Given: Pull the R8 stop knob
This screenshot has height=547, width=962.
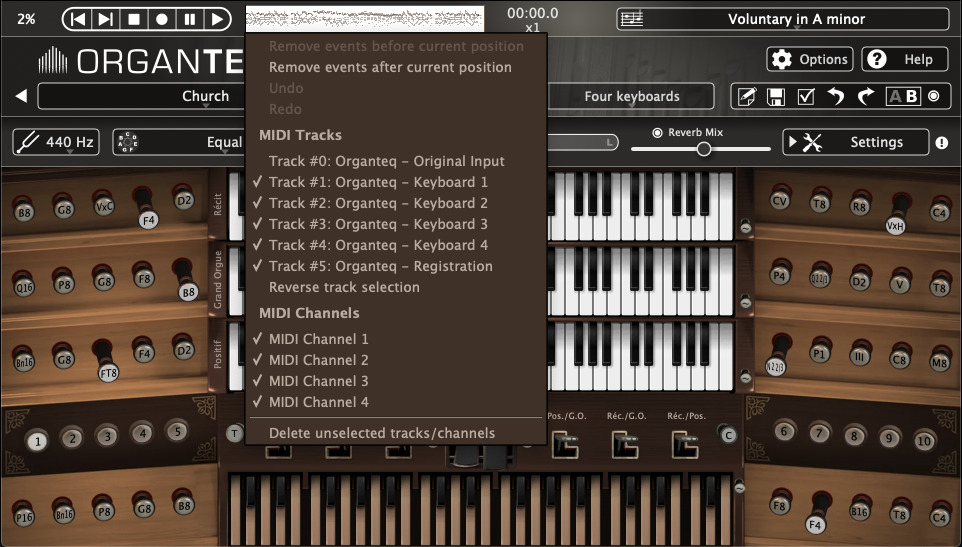Looking at the screenshot, I should 859,205.
